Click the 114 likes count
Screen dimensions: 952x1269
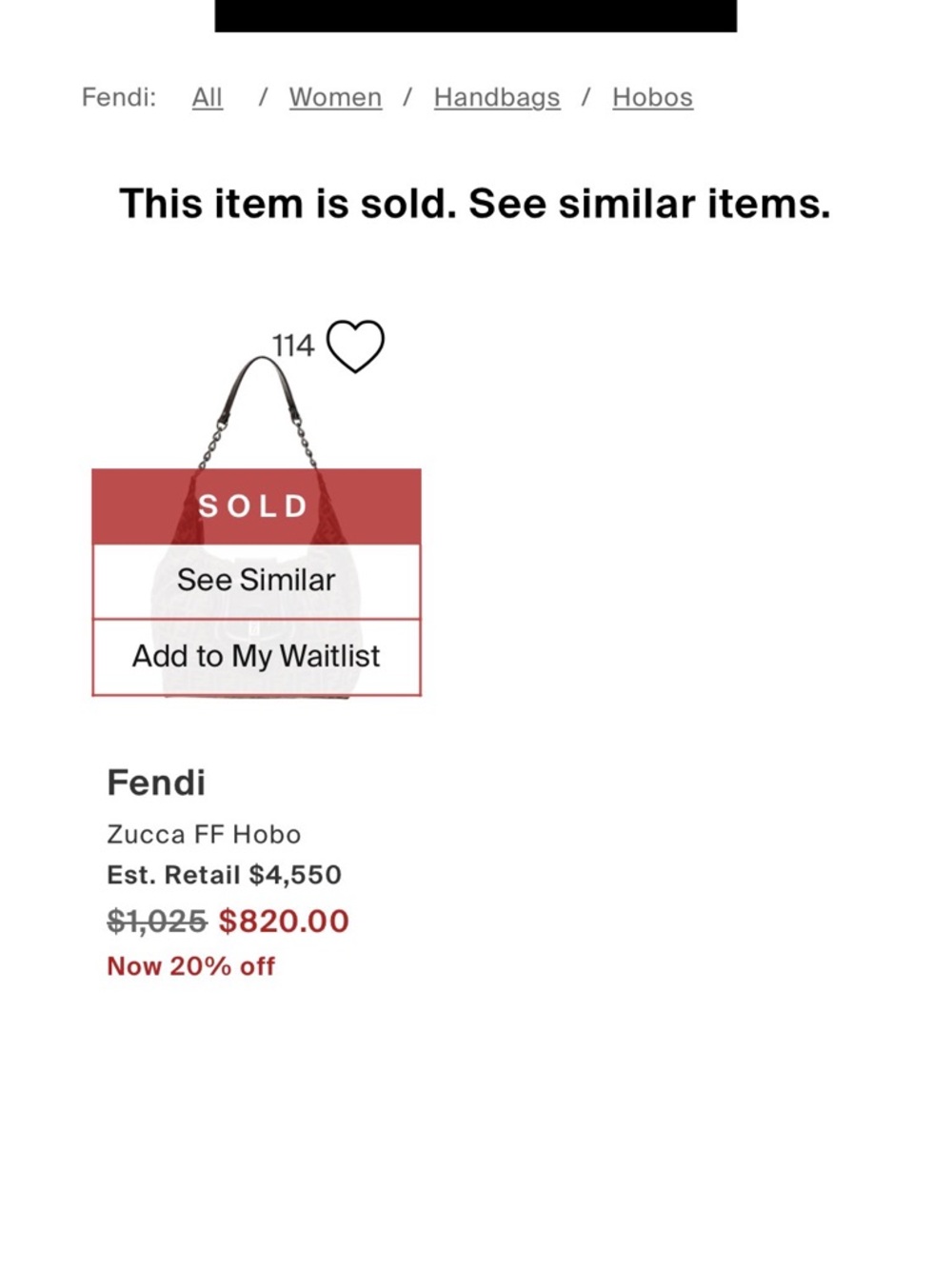pos(292,346)
